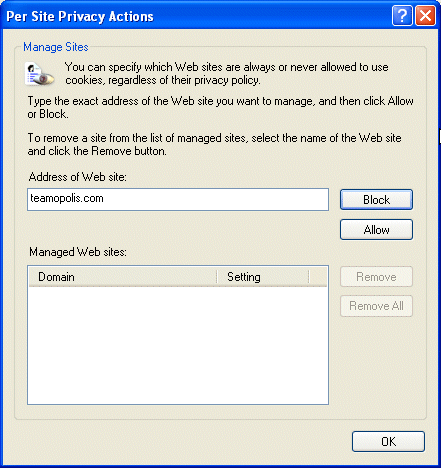
Task: Open the title bar Help question mark
Action: pyautogui.click(x=402, y=15)
